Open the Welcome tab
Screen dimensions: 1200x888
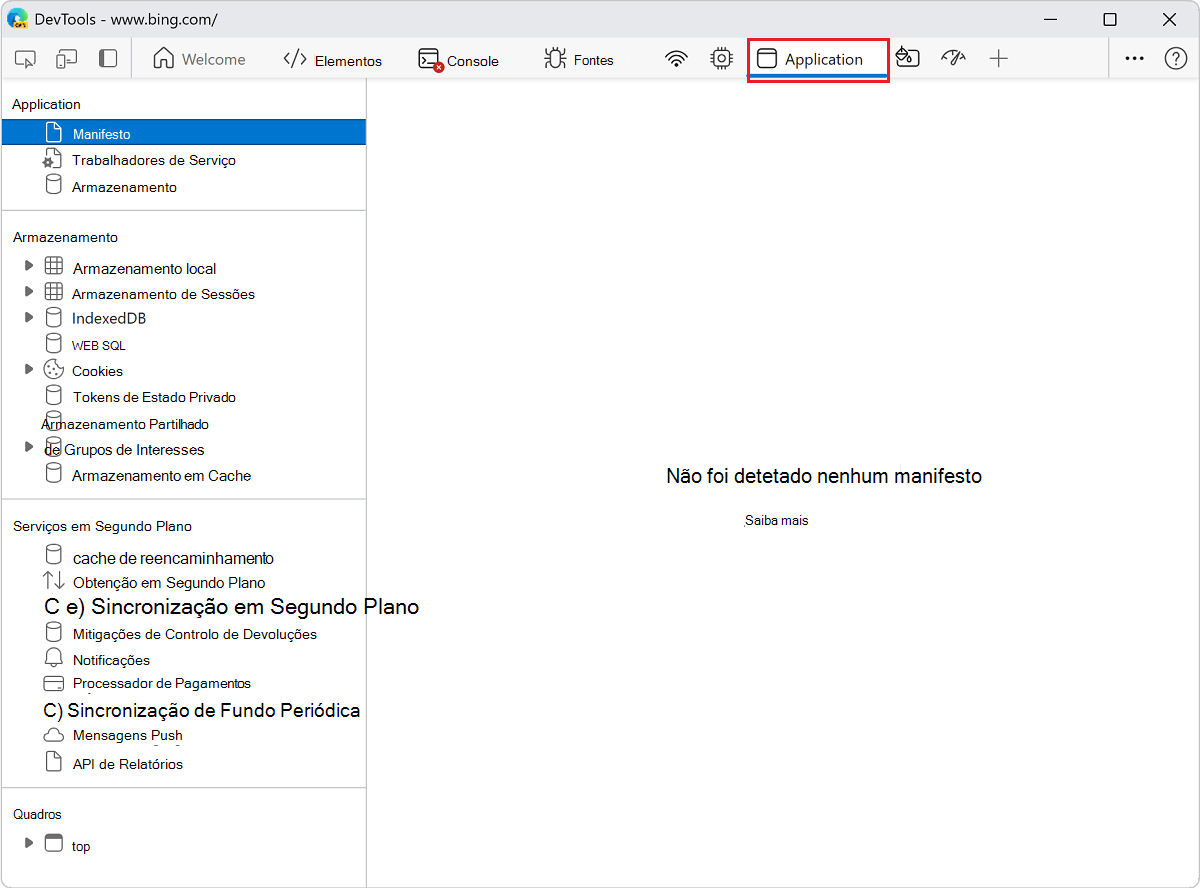tap(199, 59)
